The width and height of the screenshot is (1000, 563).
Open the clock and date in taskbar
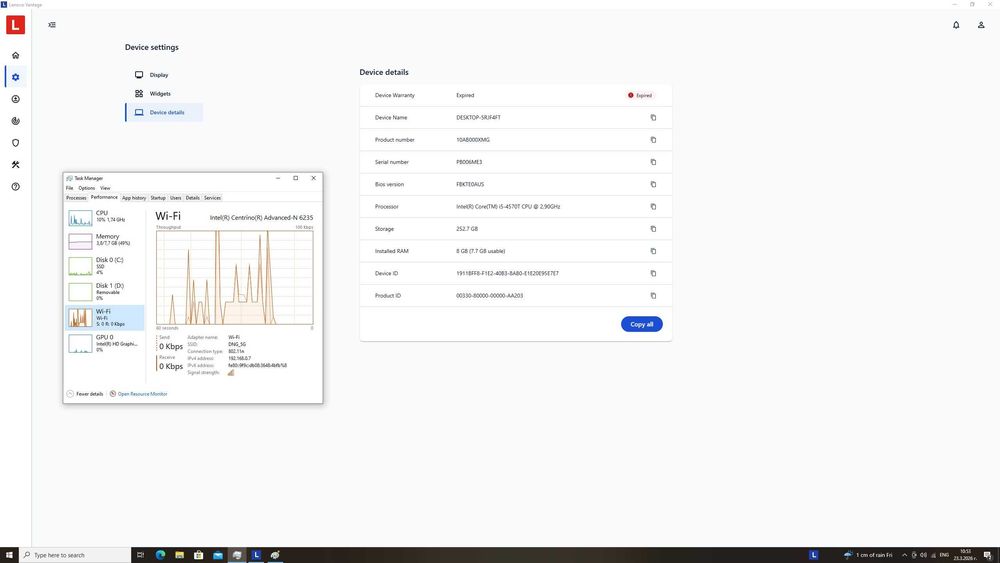(x=965, y=555)
